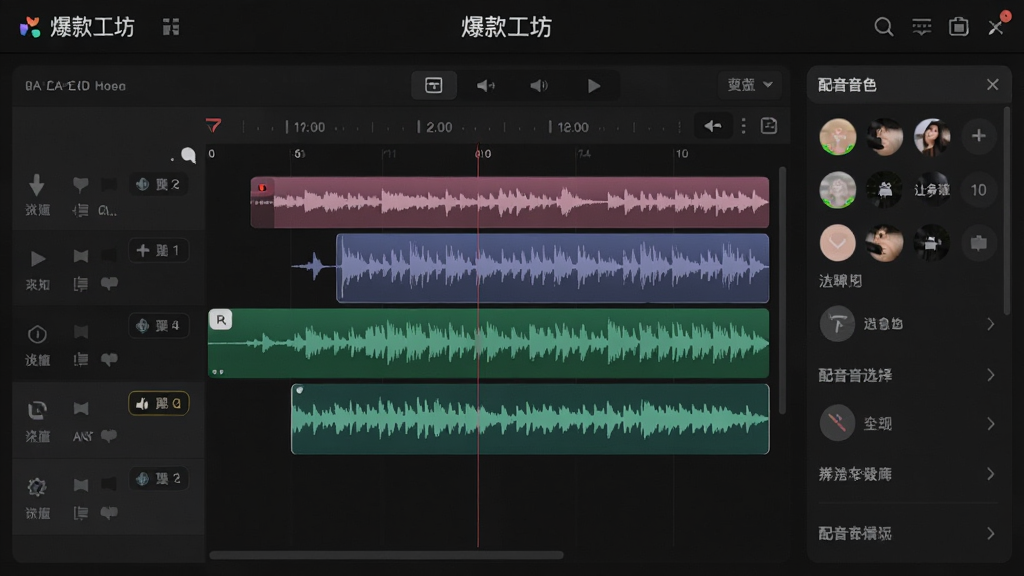Toggle mute flag on second track

(80, 256)
